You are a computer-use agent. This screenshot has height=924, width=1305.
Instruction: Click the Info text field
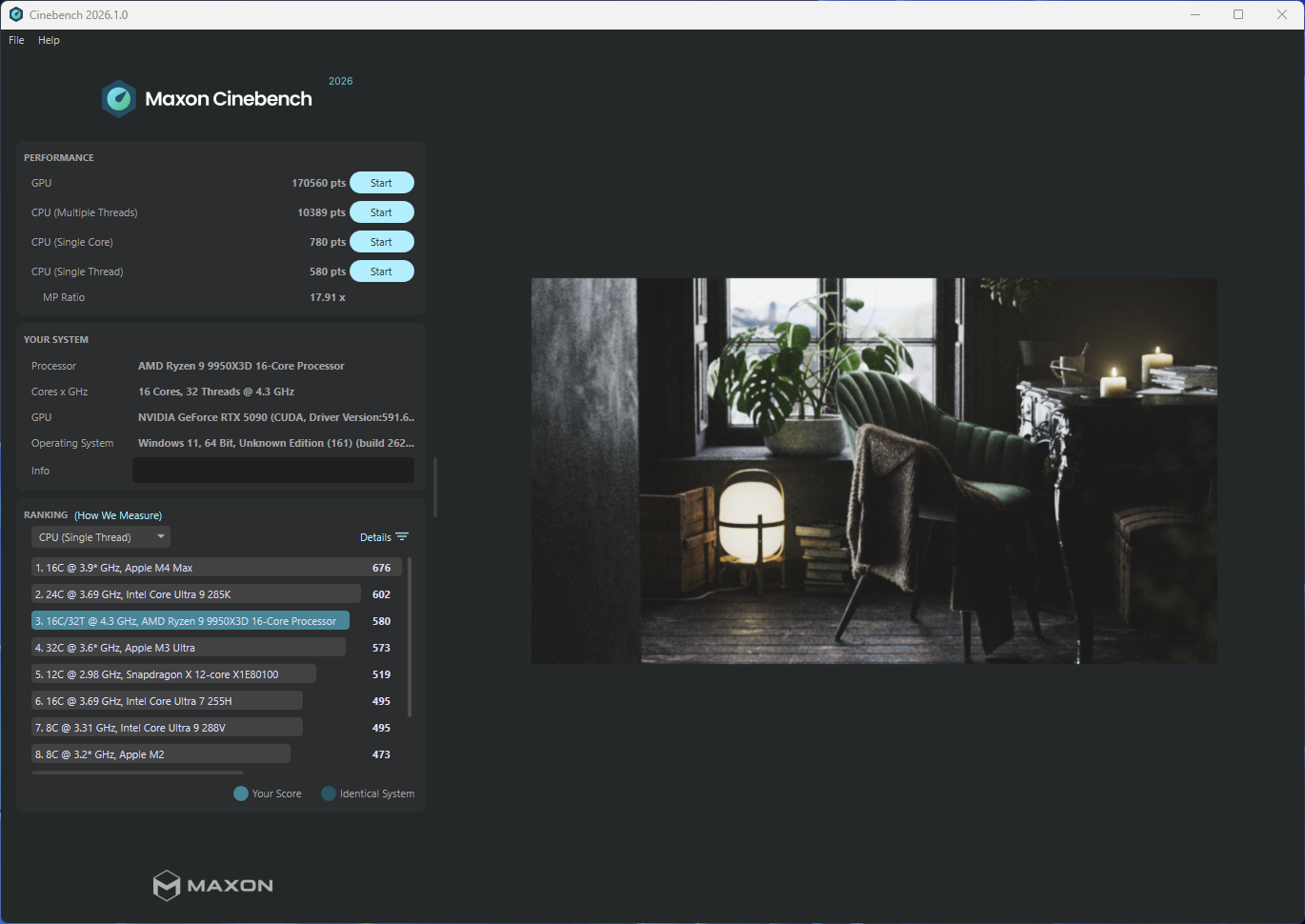click(x=273, y=471)
